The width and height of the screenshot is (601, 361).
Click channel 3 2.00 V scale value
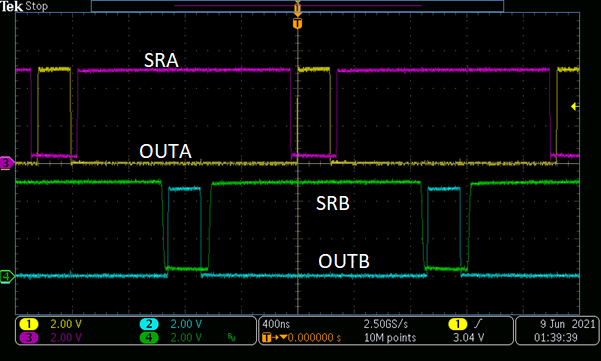click(x=66, y=338)
